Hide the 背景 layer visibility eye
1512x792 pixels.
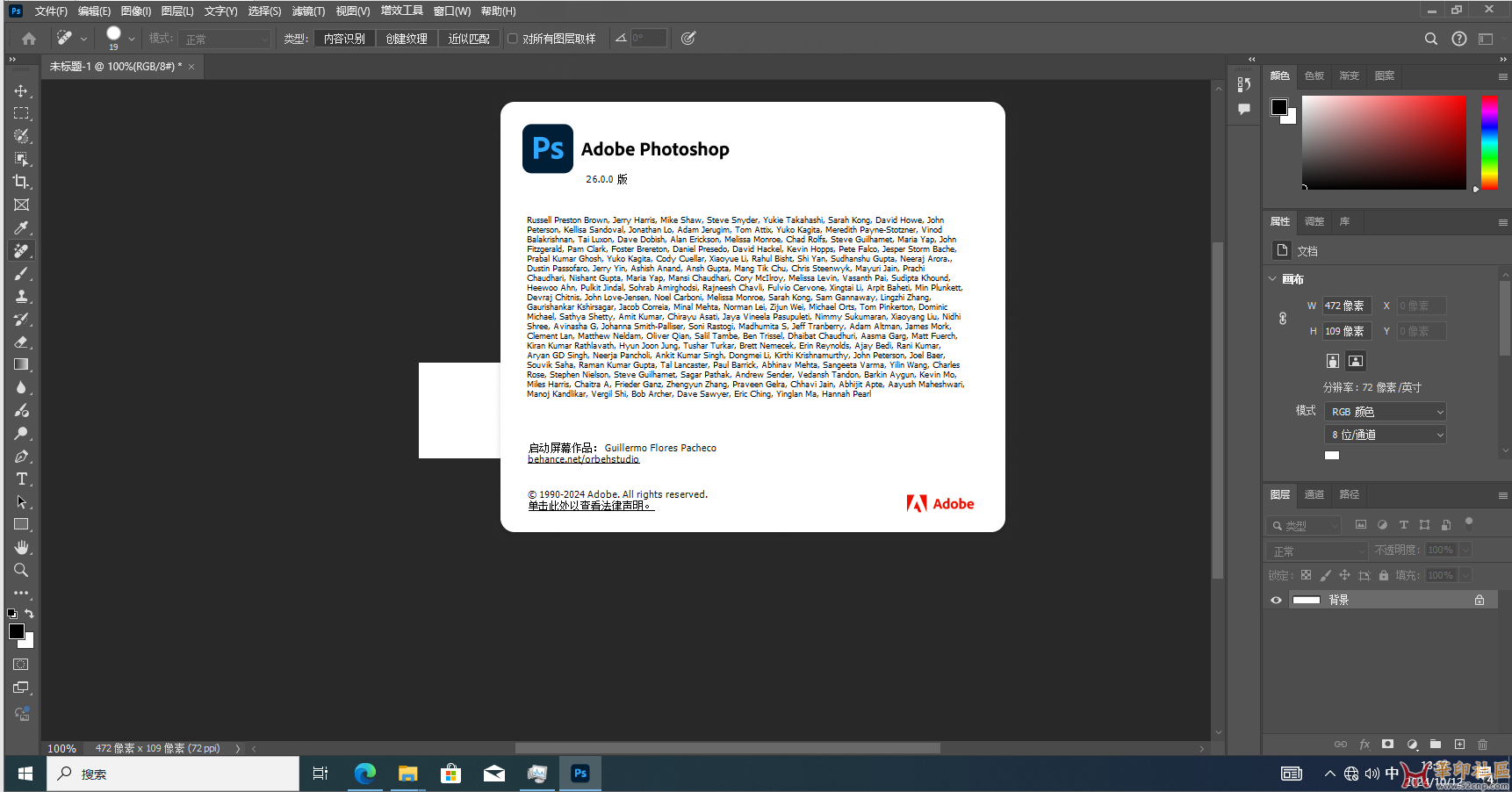(x=1276, y=601)
